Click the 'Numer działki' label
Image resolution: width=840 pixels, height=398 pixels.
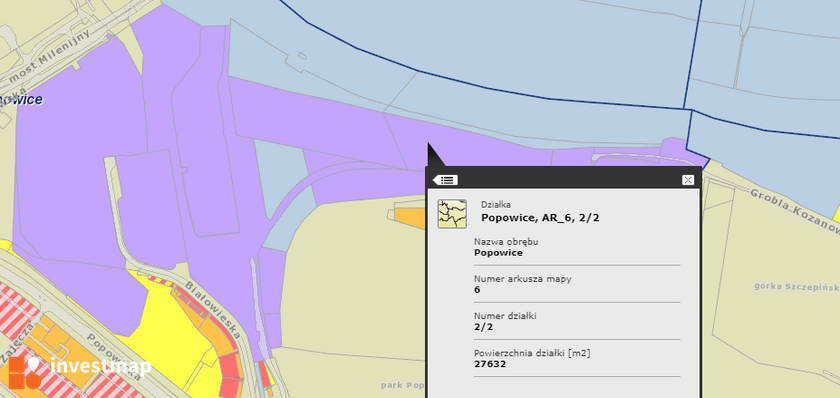point(505,316)
